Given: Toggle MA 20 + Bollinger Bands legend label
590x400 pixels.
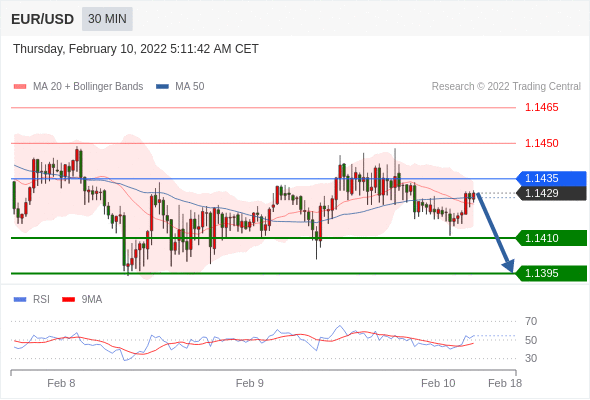Looking at the screenshot, I should [x=88, y=87].
